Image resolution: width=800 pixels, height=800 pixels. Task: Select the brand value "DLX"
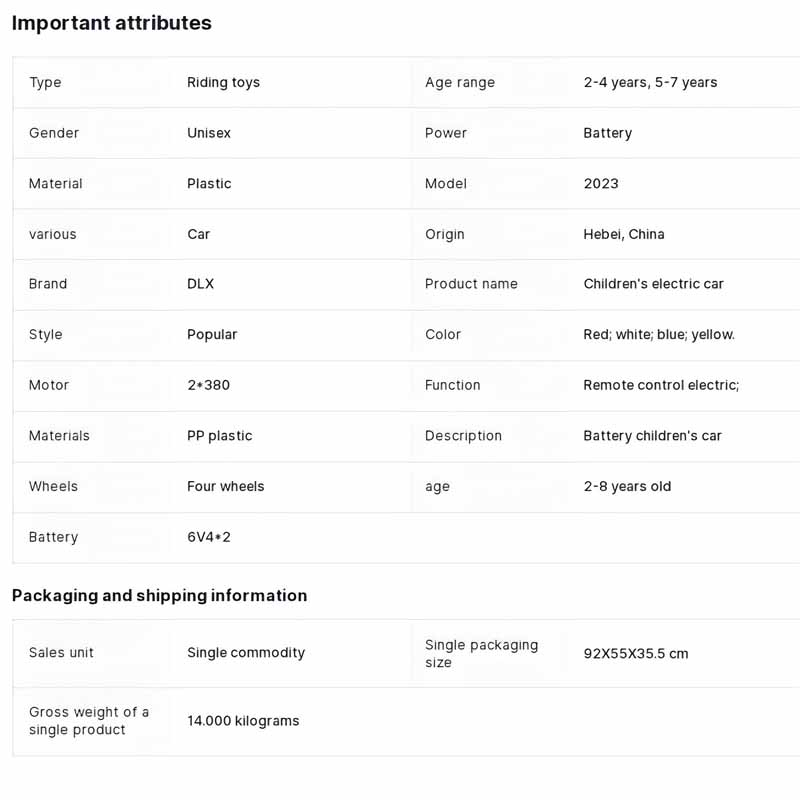200,284
